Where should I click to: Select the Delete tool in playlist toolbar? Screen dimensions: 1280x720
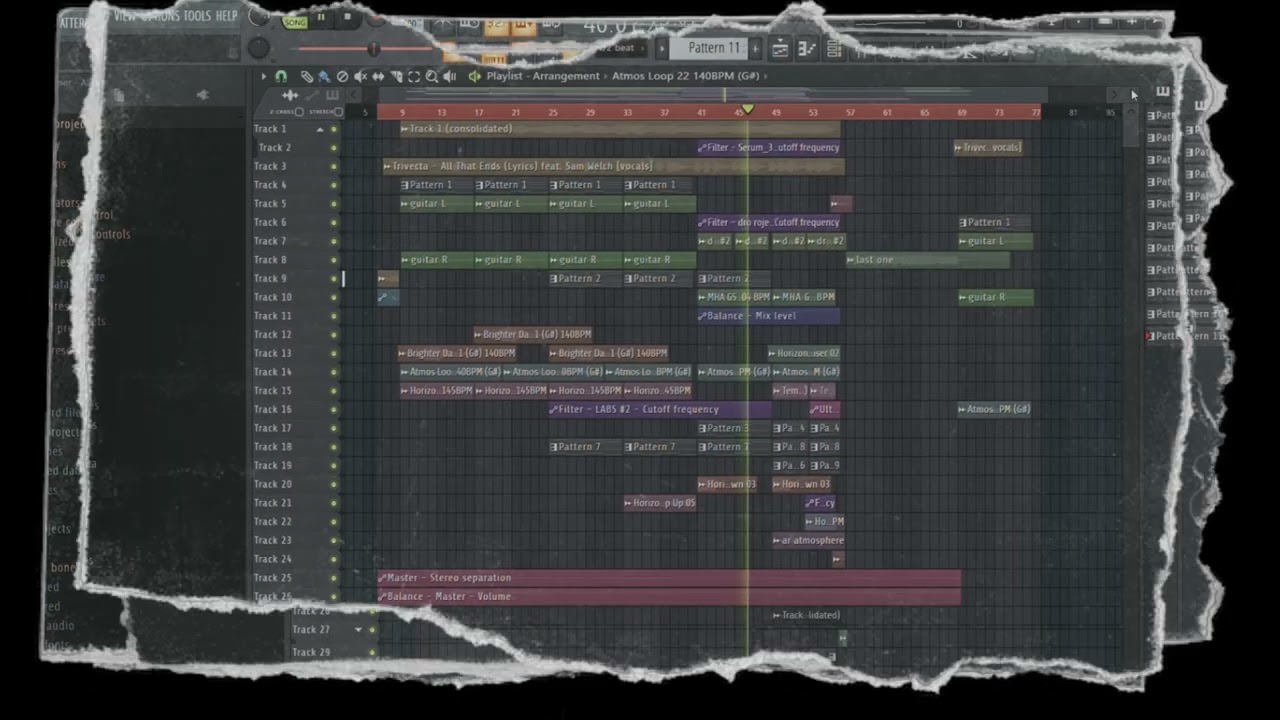pyautogui.click(x=342, y=76)
